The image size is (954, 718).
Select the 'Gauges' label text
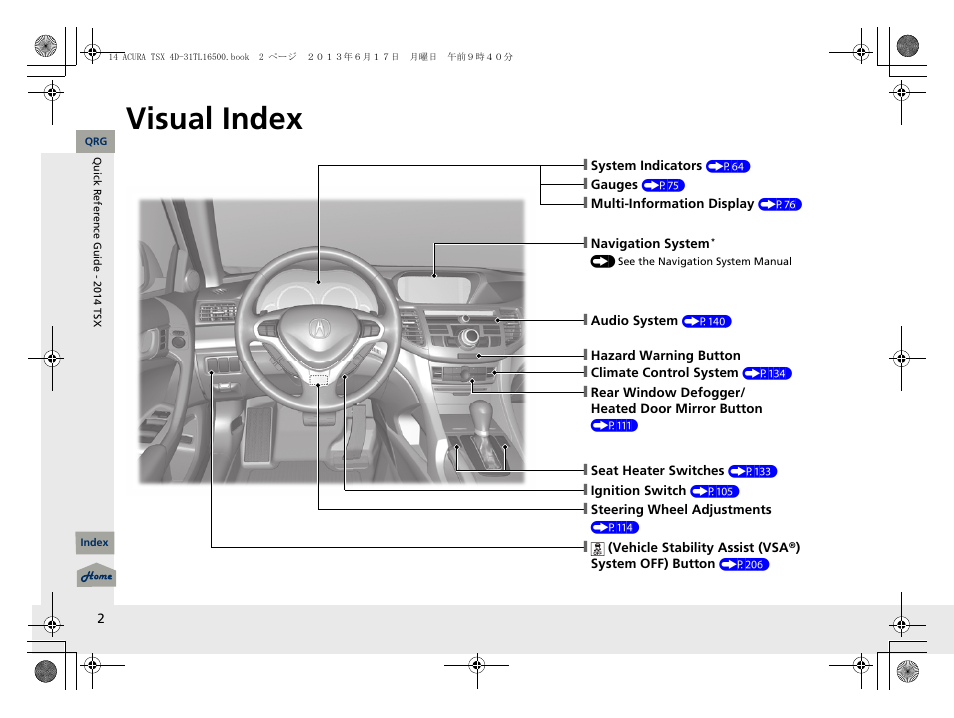tap(614, 184)
